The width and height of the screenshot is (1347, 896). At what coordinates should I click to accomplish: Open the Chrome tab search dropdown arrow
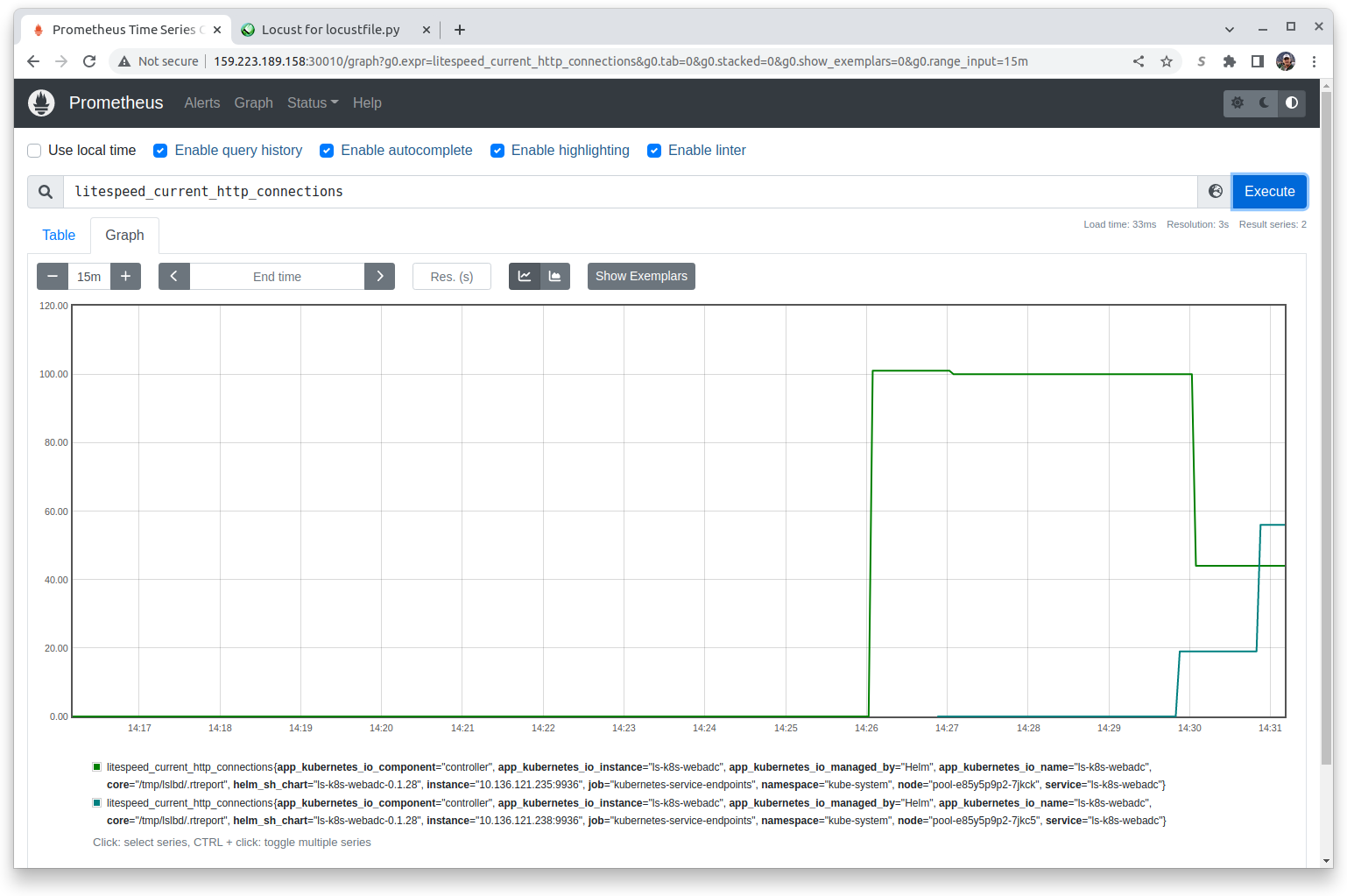click(x=1229, y=30)
